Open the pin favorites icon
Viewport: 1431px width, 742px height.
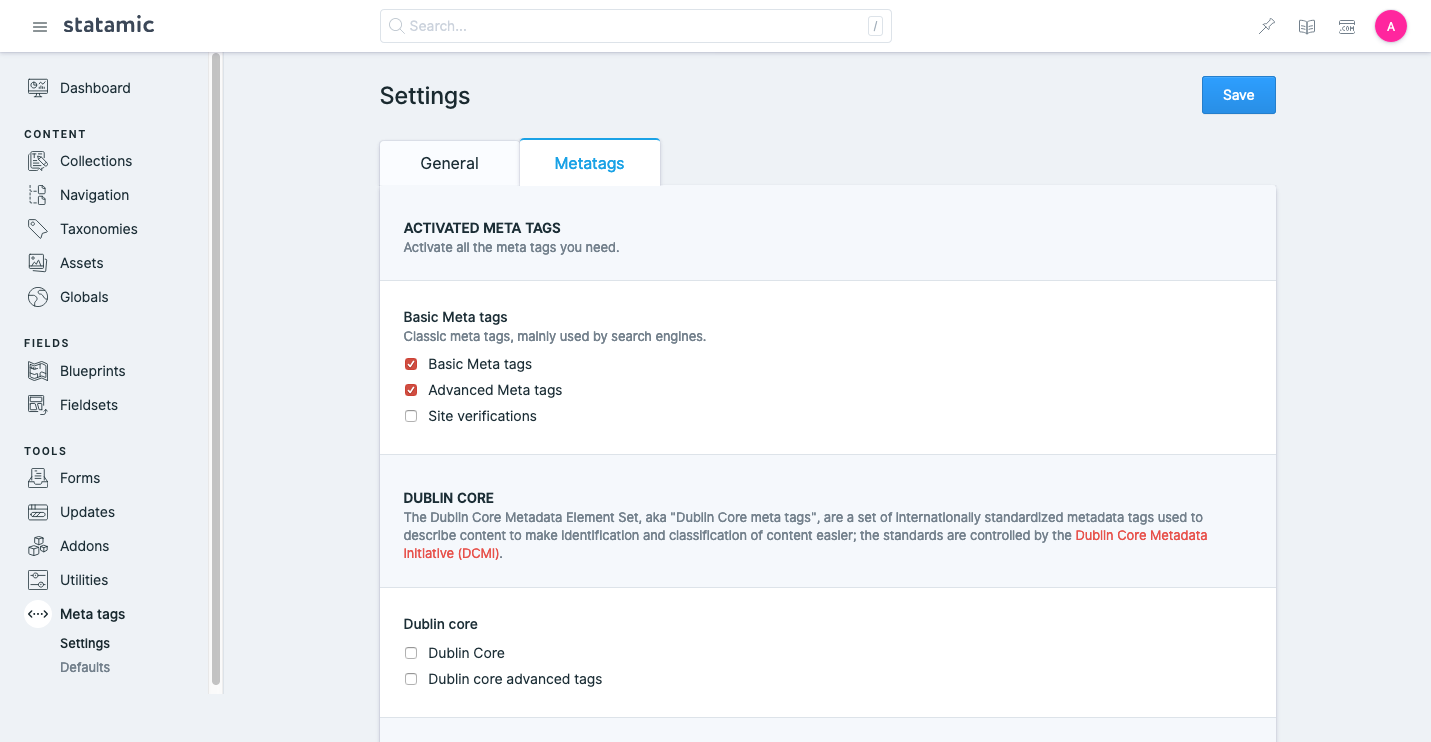pyautogui.click(x=1267, y=27)
